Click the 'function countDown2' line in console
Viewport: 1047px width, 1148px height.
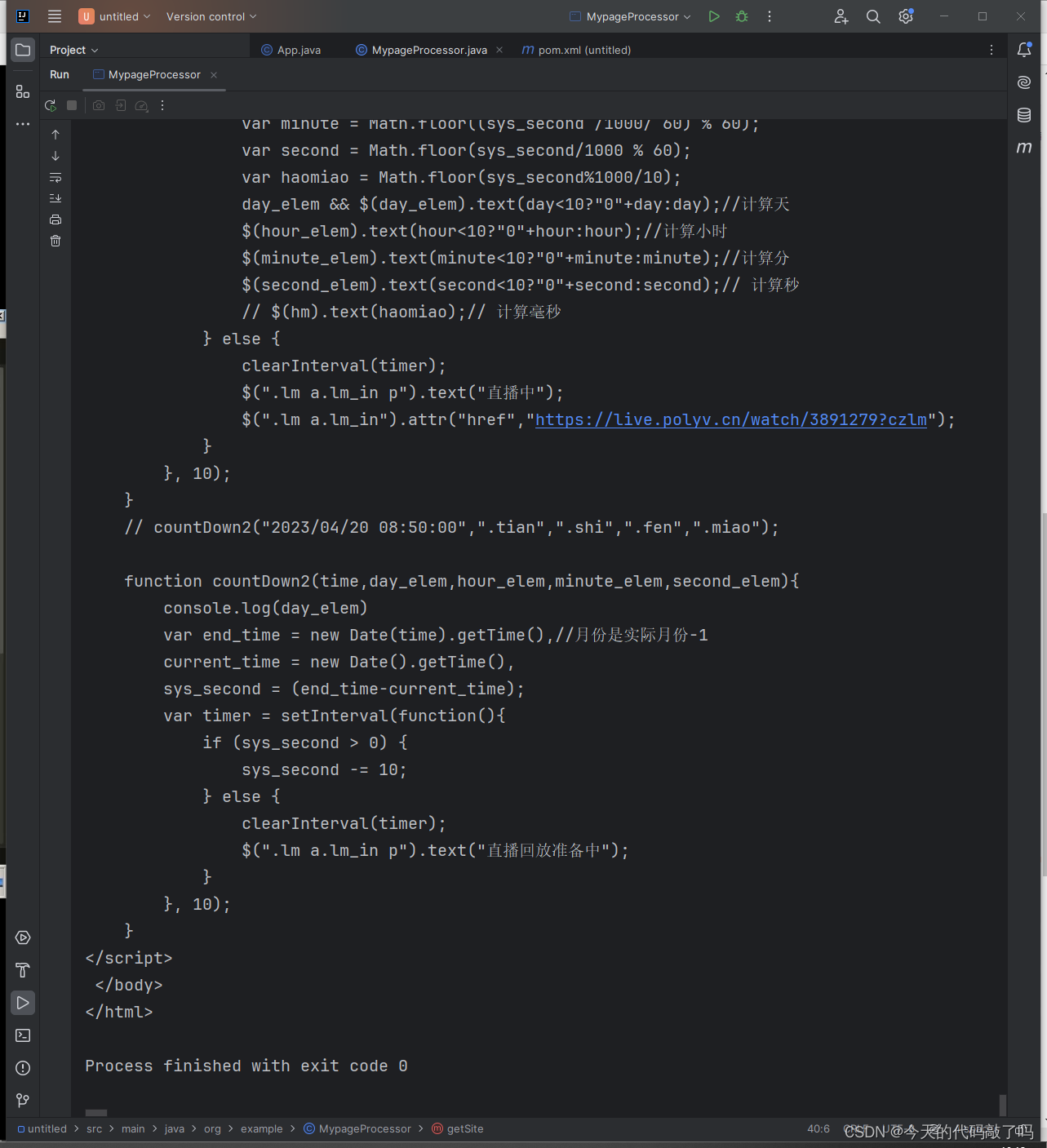462,581
